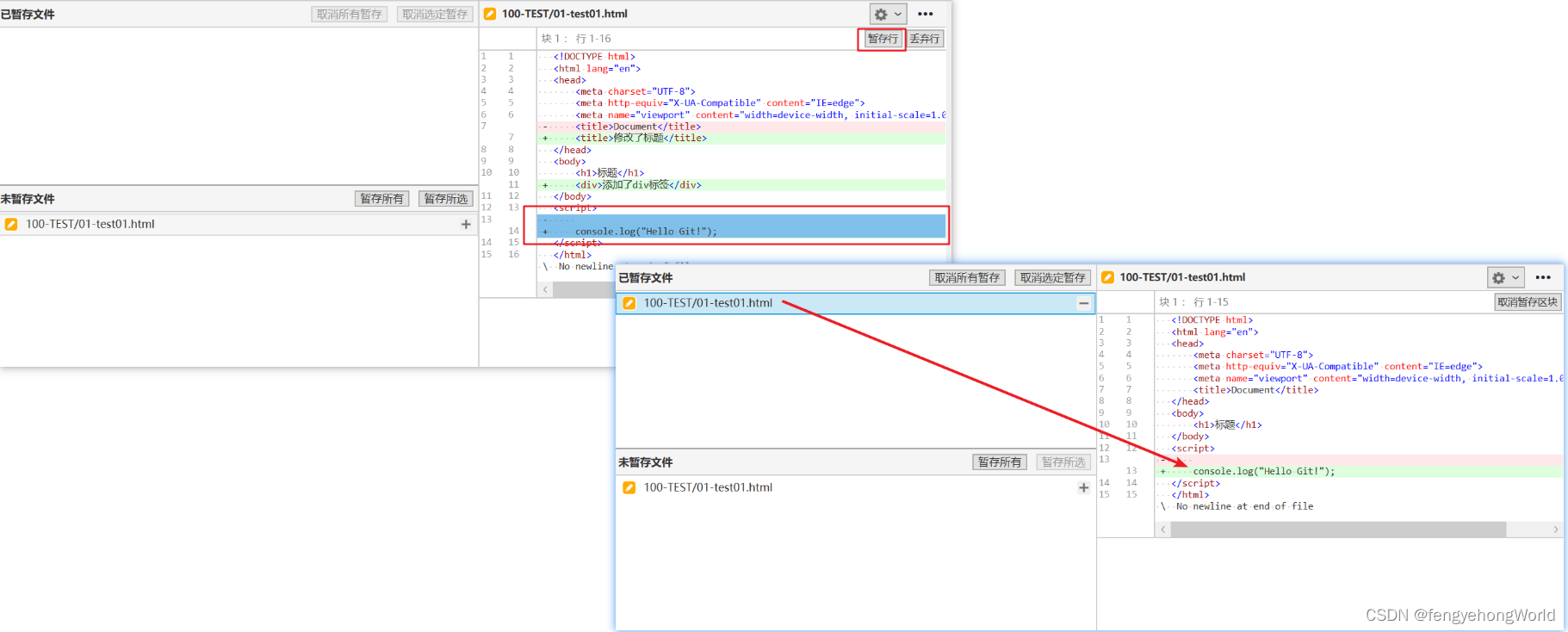Click 暂存行 button in back window diff
The image size is (1568, 632).
pyautogui.click(x=883, y=39)
